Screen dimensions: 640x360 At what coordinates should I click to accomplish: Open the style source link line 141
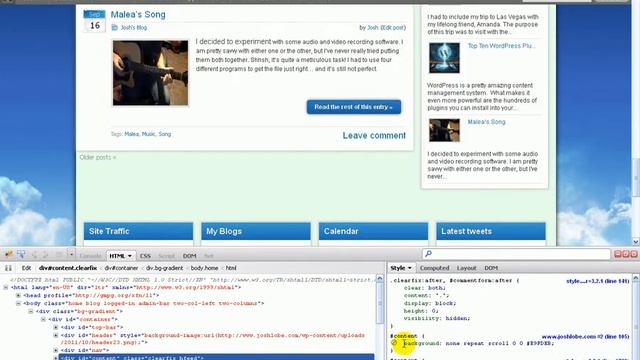point(597,281)
